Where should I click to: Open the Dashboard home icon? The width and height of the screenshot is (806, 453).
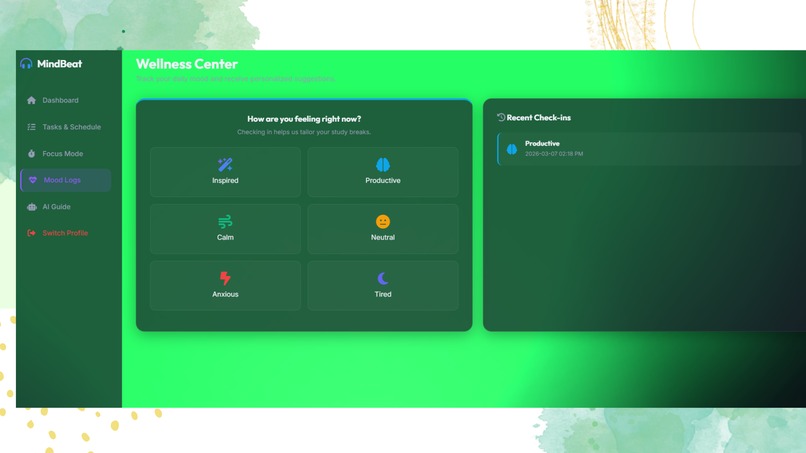(31, 100)
